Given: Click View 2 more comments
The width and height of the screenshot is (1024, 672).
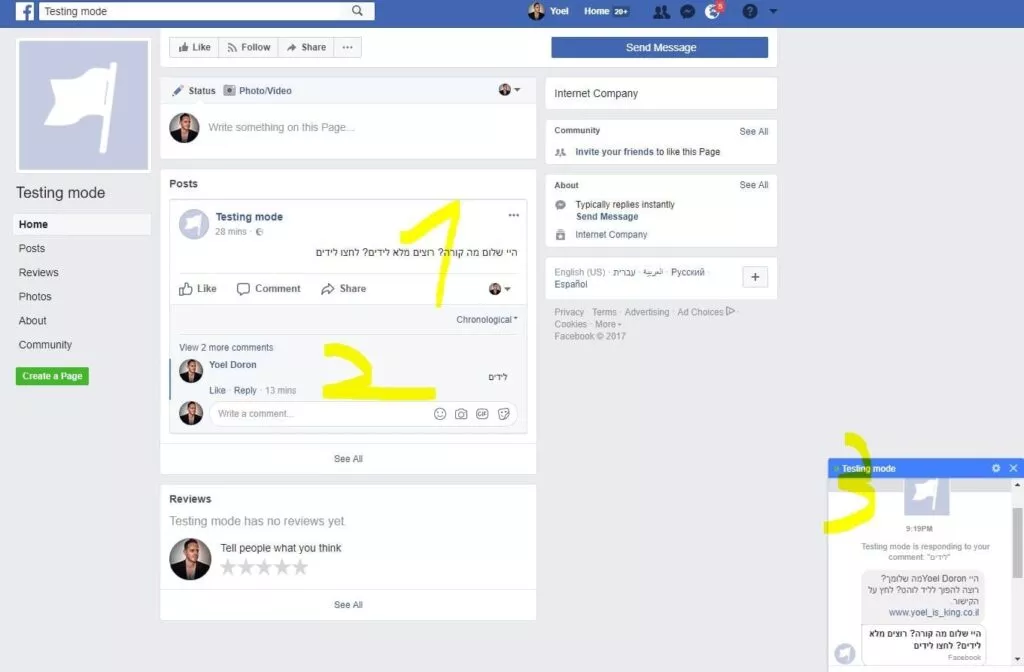Looking at the screenshot, I should click(226, 347).
